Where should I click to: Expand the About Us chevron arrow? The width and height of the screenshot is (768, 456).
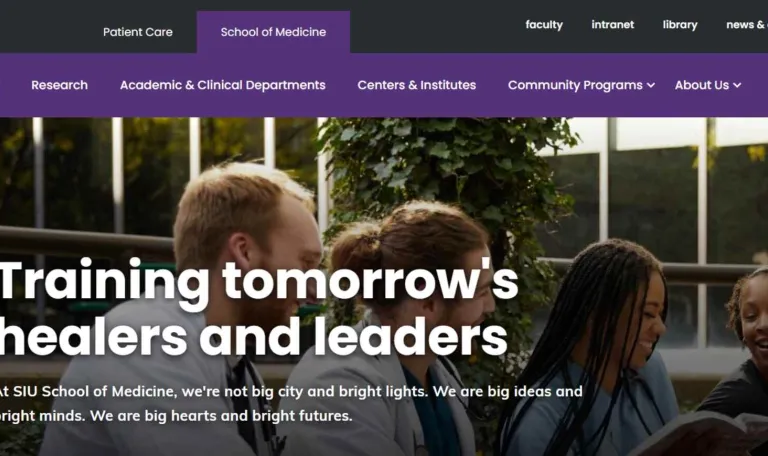[737, 85]
